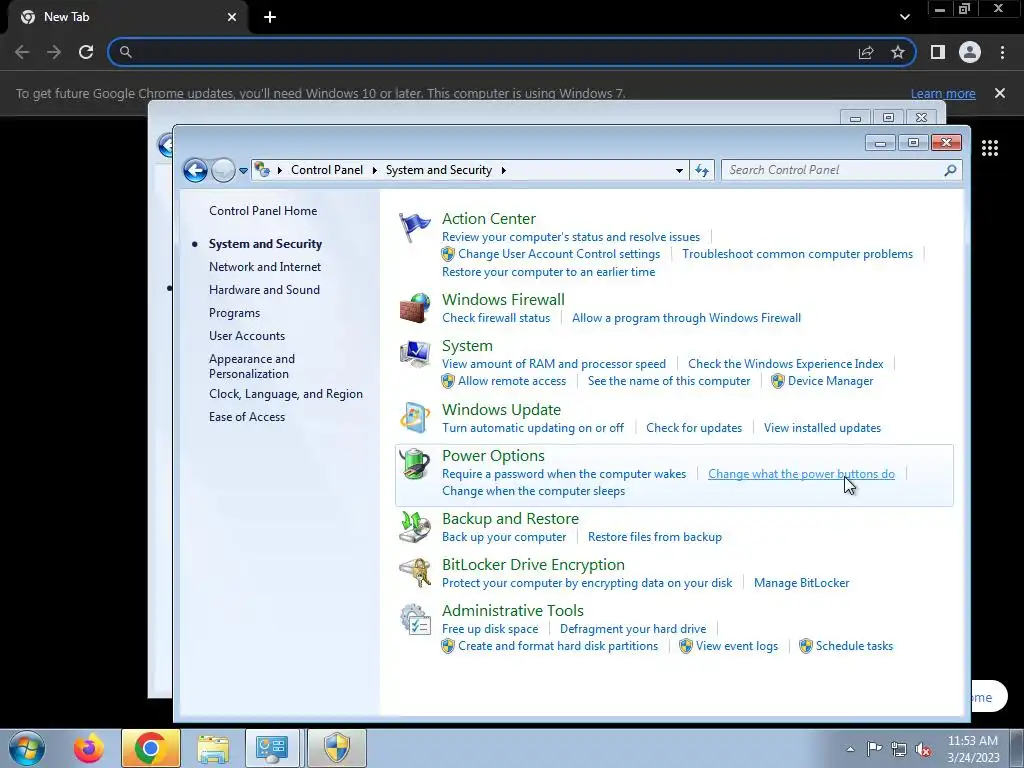Image resolution: width=1024 pixels, height=768 pixels.
Task: Open Manage BitLocker link
Action: [x=801, y=583]
